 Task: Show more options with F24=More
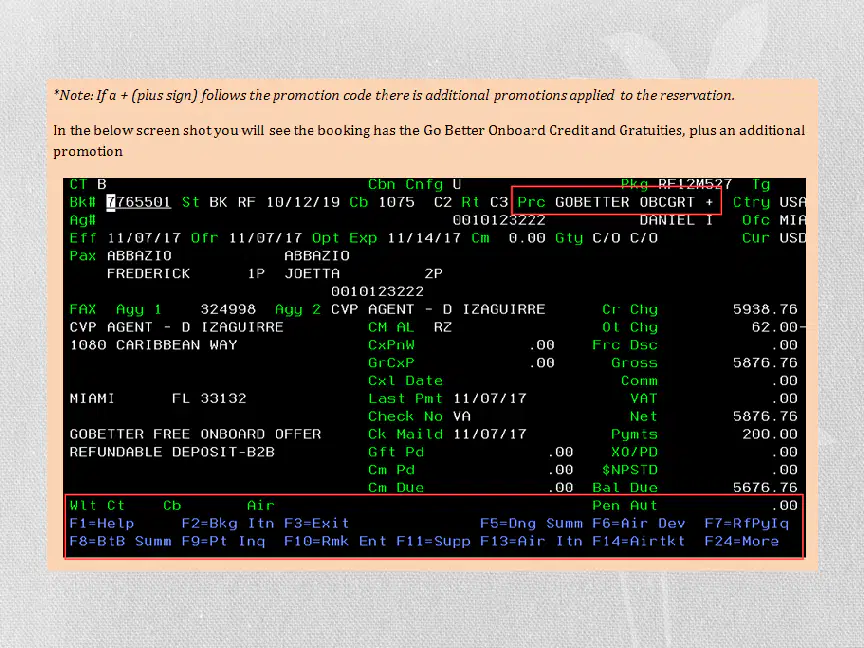[x=742, y=541]
